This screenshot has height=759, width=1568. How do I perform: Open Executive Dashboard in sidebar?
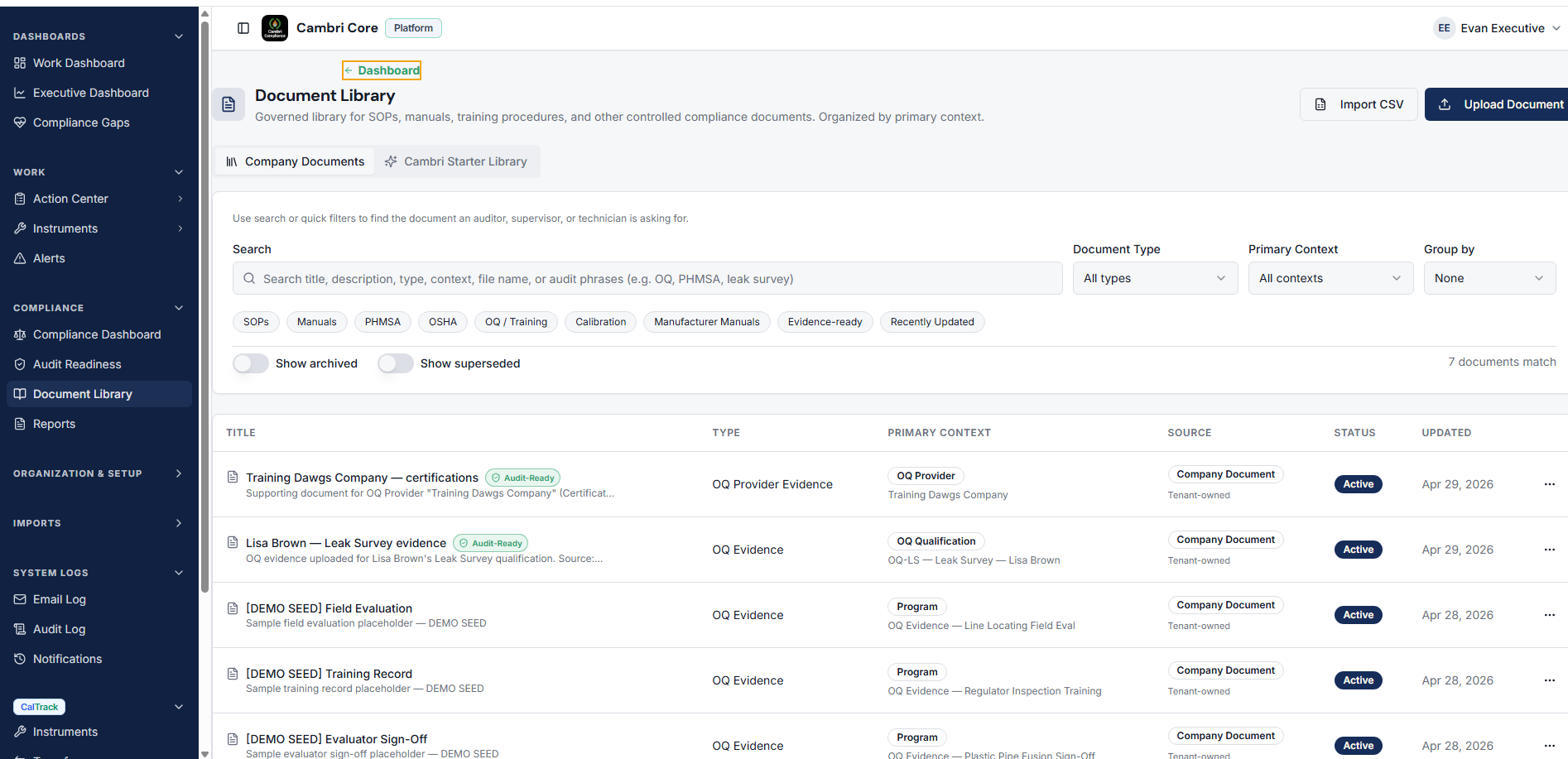91,93
